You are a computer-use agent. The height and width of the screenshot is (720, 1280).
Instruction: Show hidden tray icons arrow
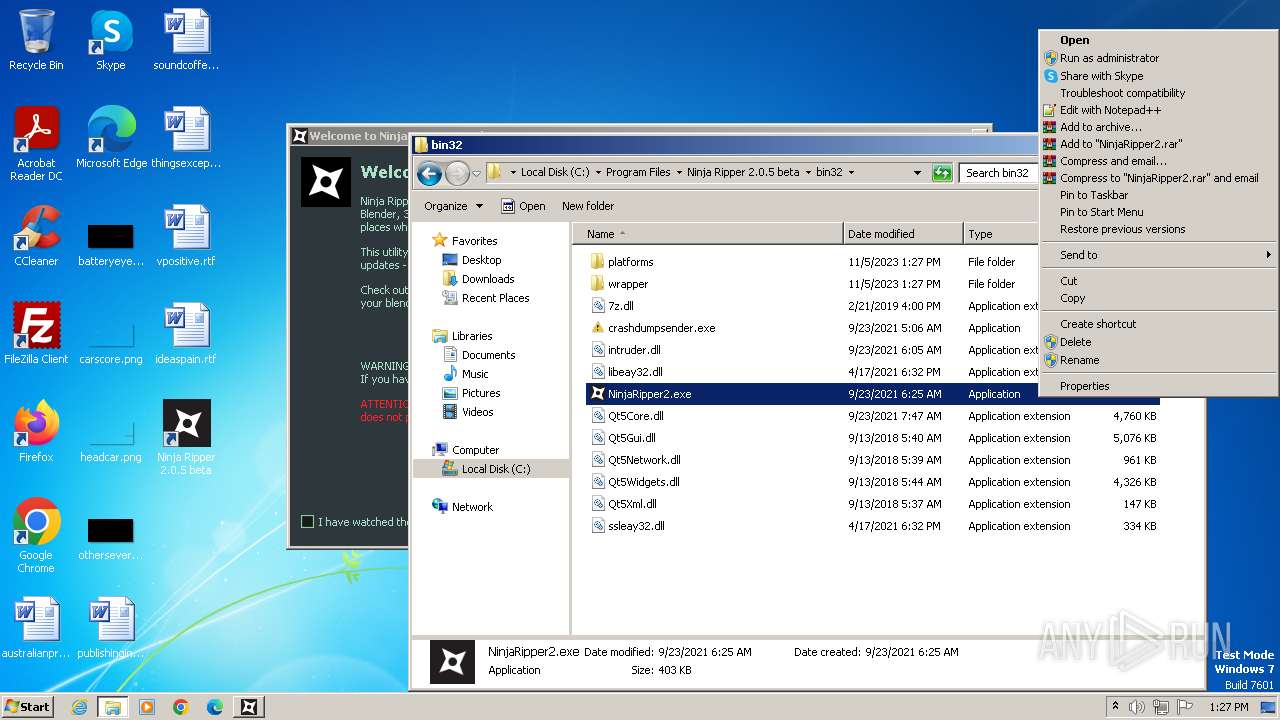[1115, 707]
